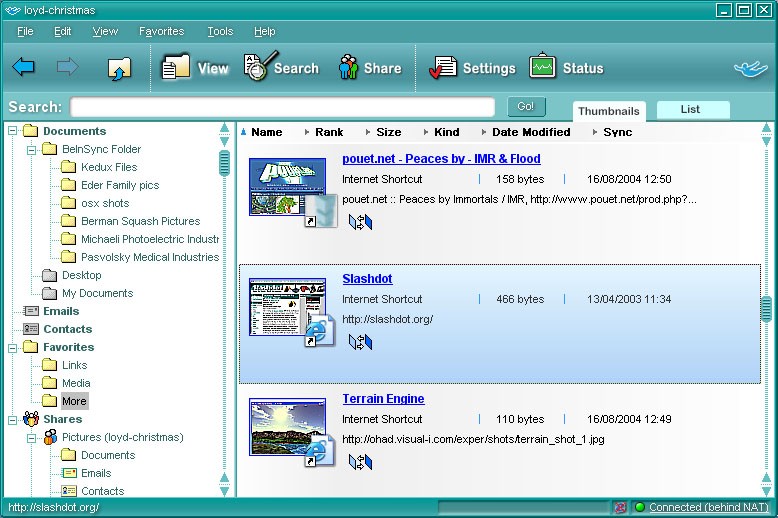Image resolution: width=778 pixels, height=518 pixels.
Task: Click the Go! search button
Action: tap(526, 106)
